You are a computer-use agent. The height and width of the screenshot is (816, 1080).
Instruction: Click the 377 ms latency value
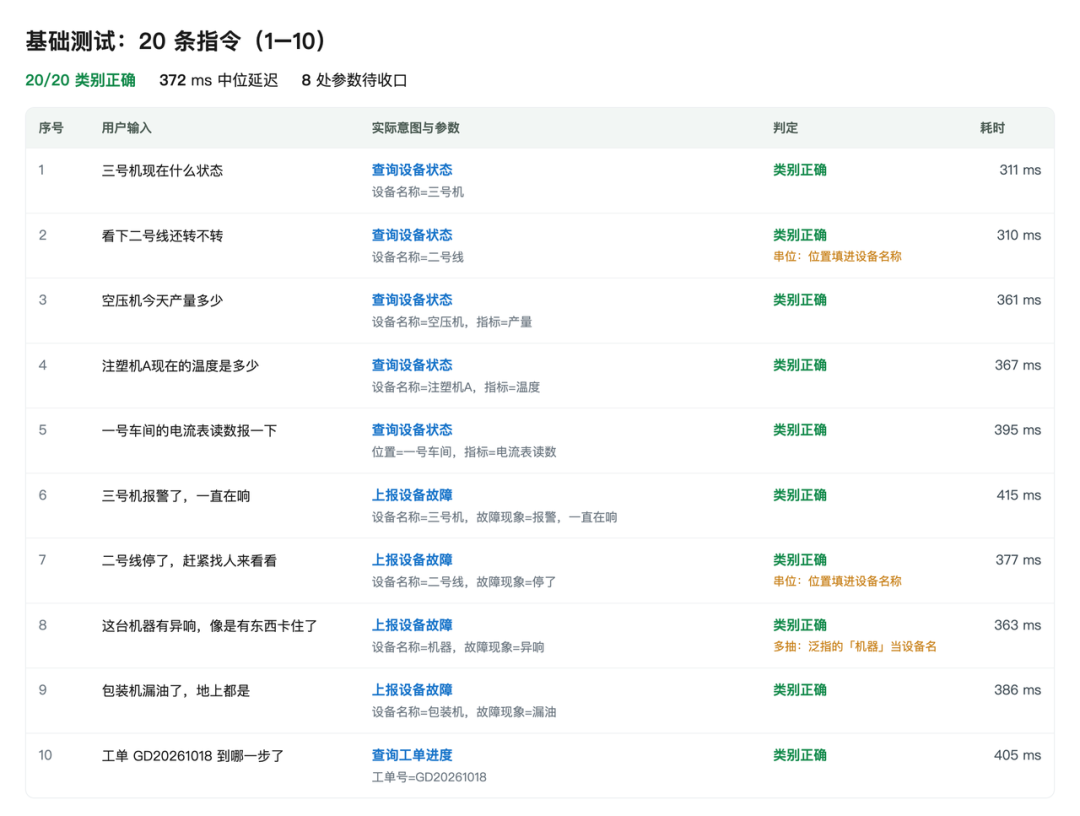coord(1018,561)
